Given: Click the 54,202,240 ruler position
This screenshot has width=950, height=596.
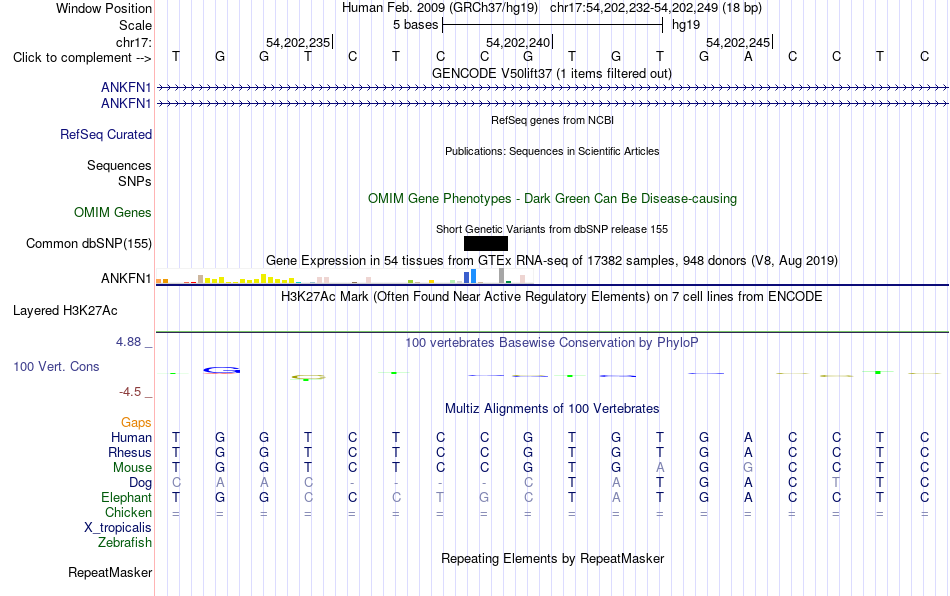Looking at the screenshot, I should pyautogui.click(x=518, y=42).
